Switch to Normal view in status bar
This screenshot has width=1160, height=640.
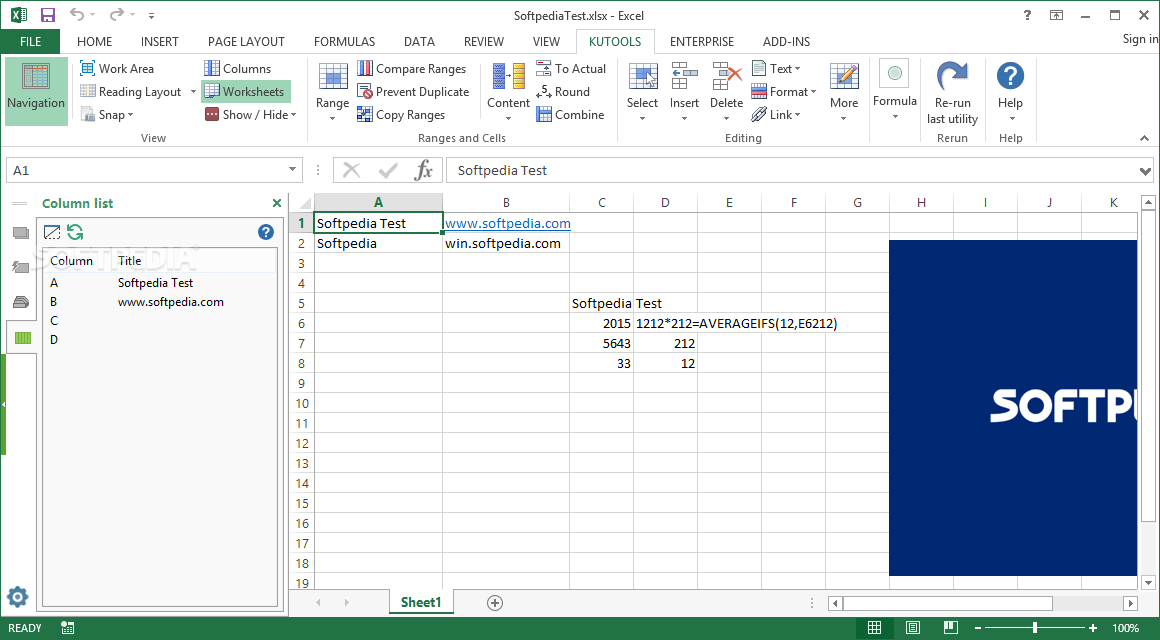[x=874, y=628]
